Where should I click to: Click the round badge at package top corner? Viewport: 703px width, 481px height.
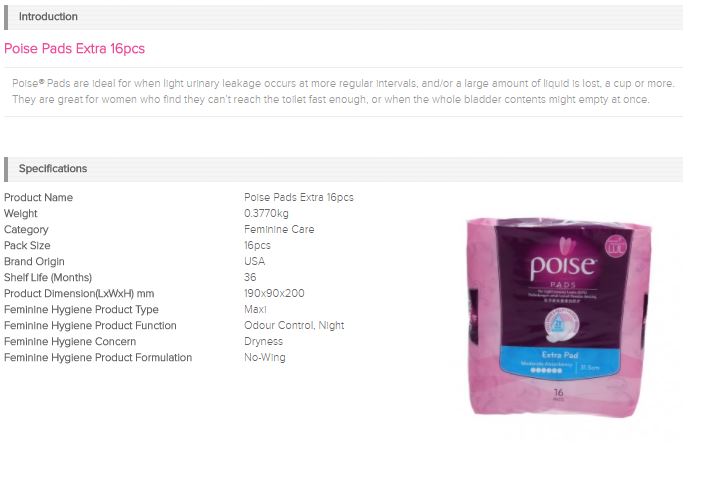[615, 247]
